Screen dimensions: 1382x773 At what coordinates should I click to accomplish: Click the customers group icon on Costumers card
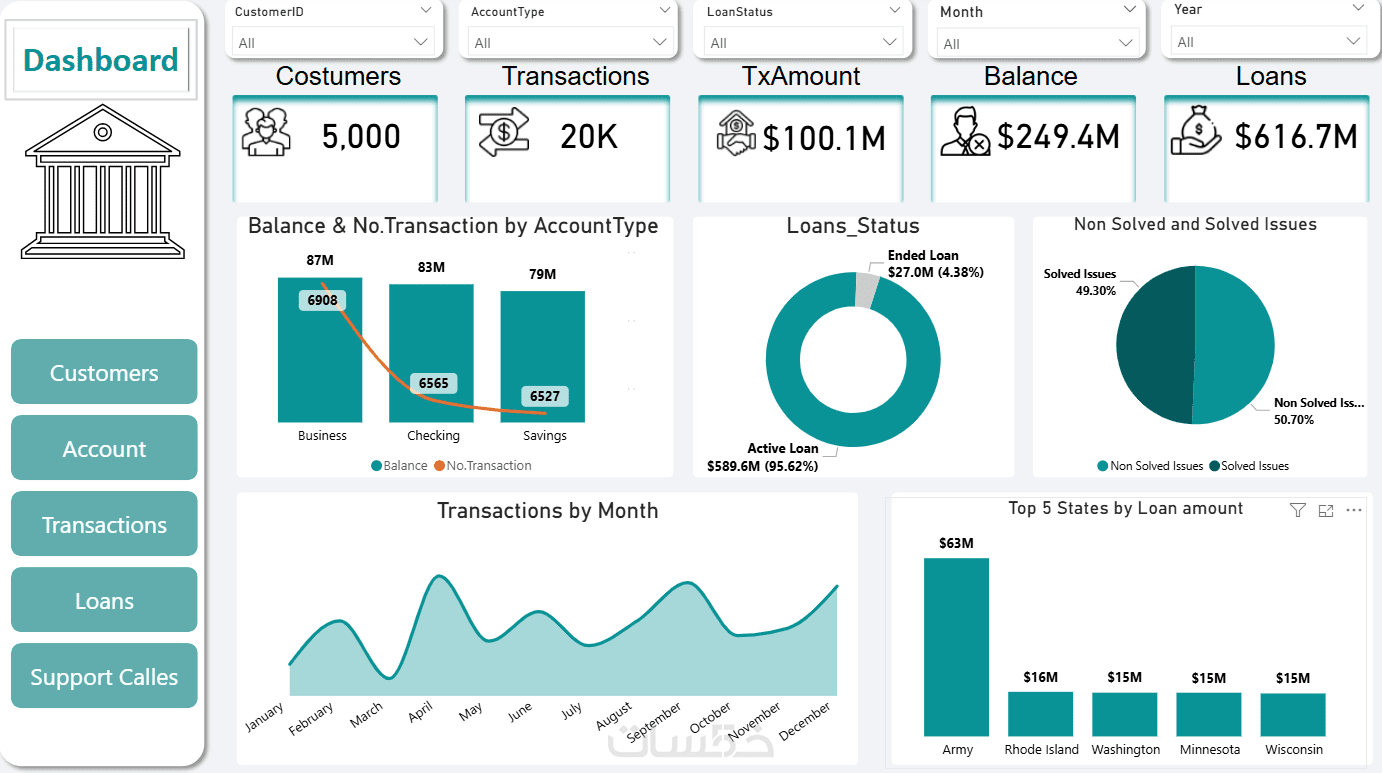tap(266, 132)
